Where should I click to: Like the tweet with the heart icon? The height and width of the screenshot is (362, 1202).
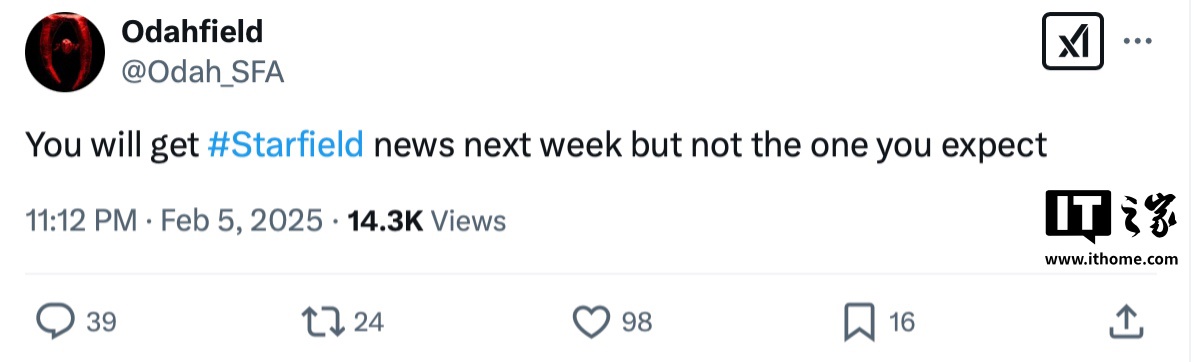592,321
